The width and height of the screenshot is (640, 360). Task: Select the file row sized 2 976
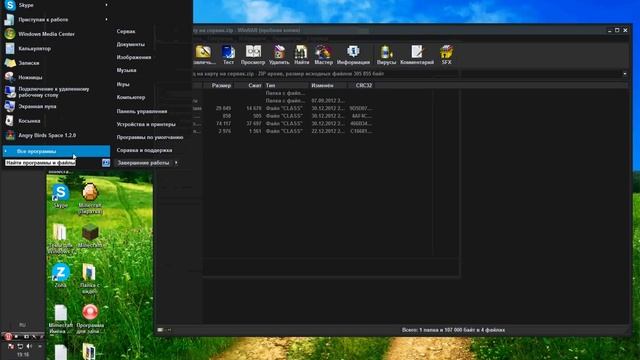[282, 131]
